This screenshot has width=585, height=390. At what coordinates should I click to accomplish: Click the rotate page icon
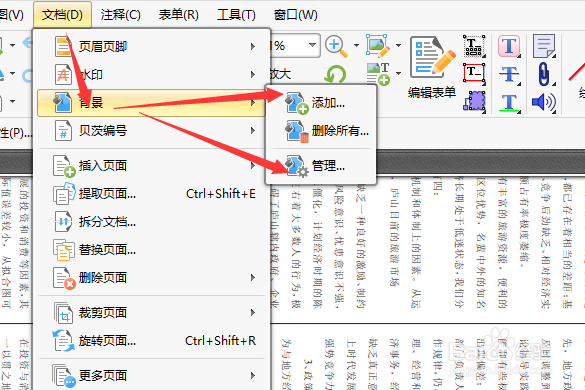click(x=63, y=341)
